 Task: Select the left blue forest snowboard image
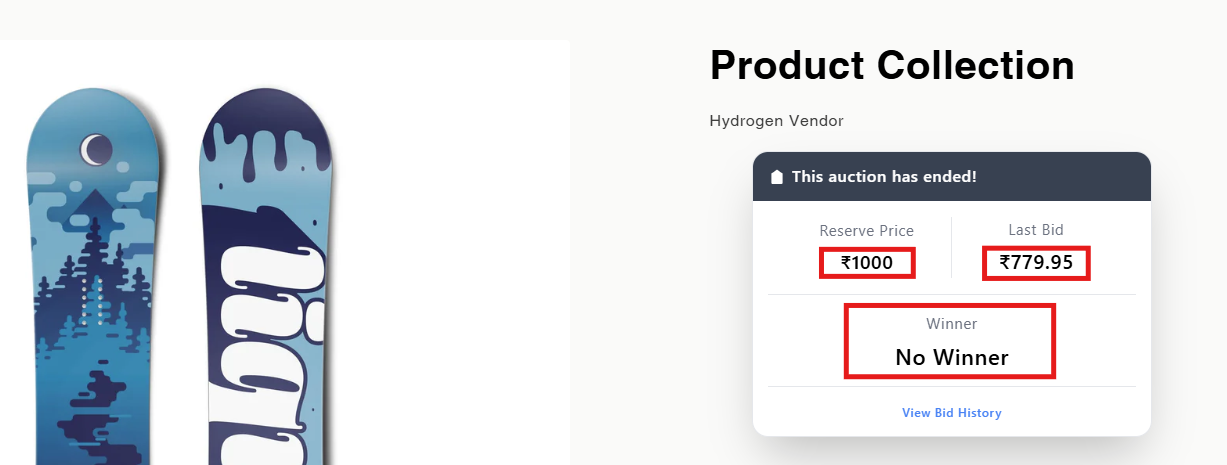point(92,277)
